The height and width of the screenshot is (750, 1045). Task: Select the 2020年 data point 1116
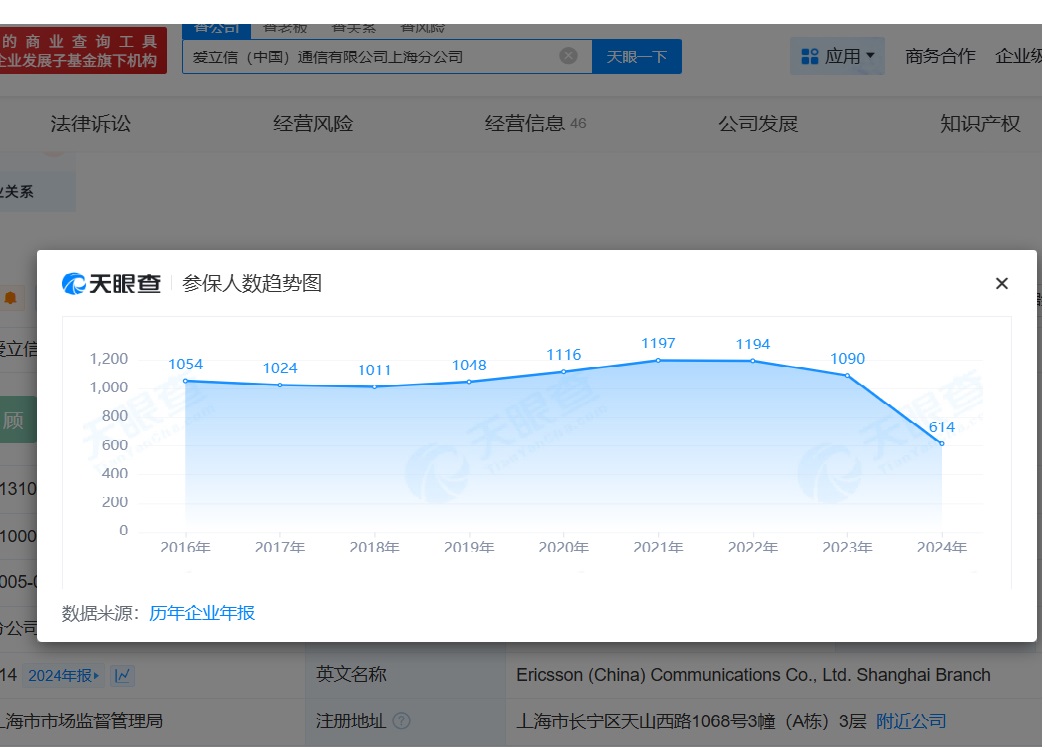(564, 371)
